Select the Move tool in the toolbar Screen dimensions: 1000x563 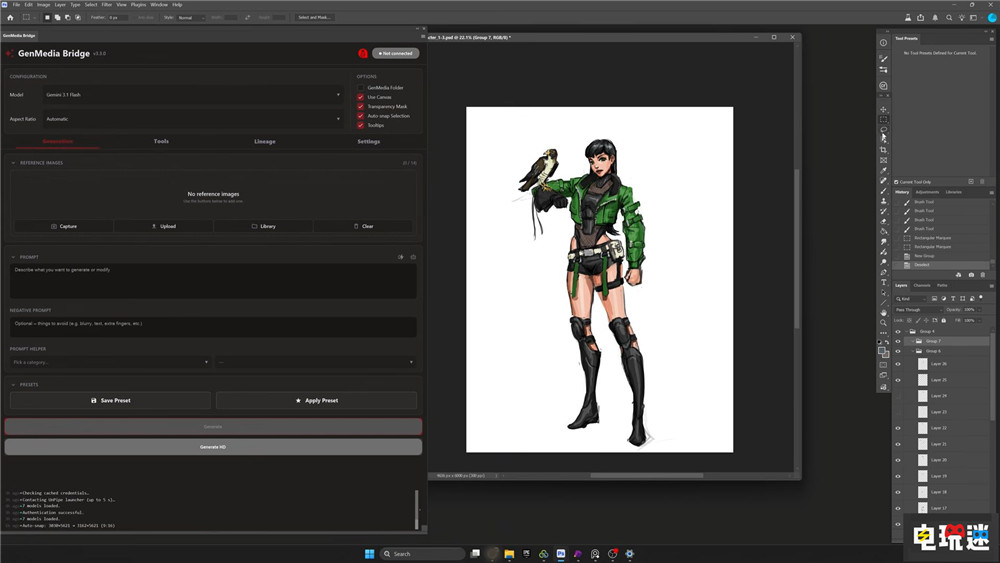pos(883,109)
